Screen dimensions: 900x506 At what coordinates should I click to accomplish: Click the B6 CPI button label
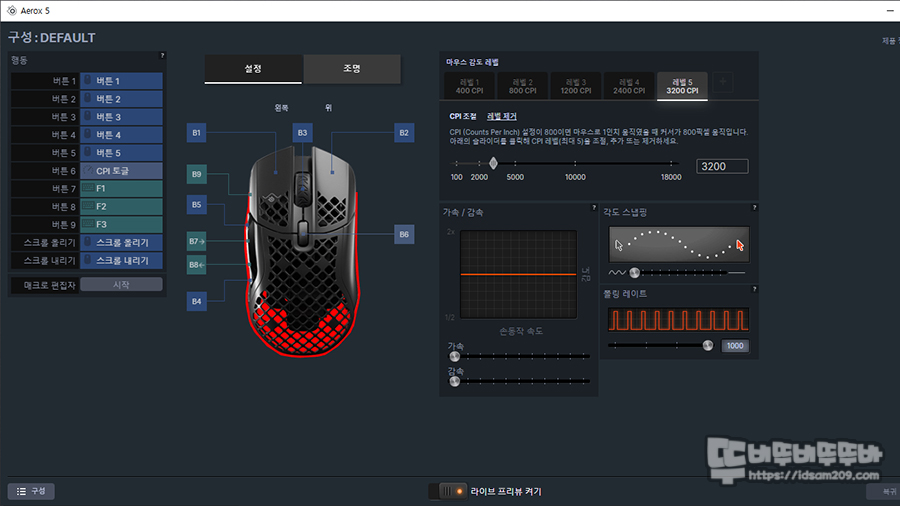point(404,234)
